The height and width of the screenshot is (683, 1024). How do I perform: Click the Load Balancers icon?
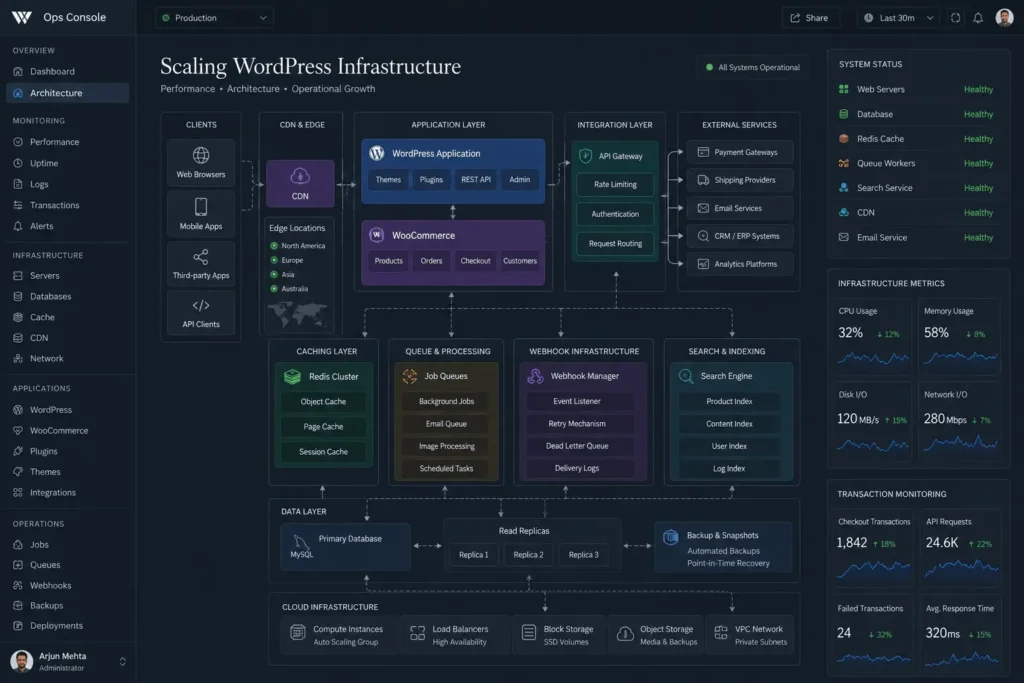417,633
